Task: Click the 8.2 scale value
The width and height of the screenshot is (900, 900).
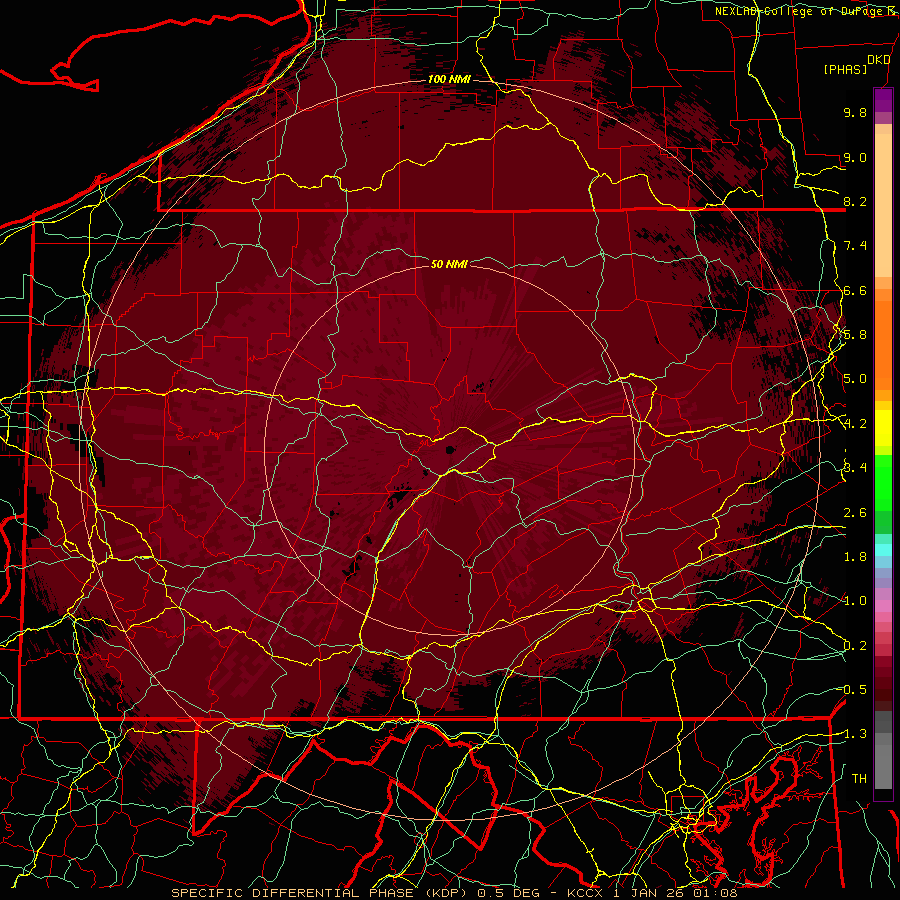Action: point(855,201)
